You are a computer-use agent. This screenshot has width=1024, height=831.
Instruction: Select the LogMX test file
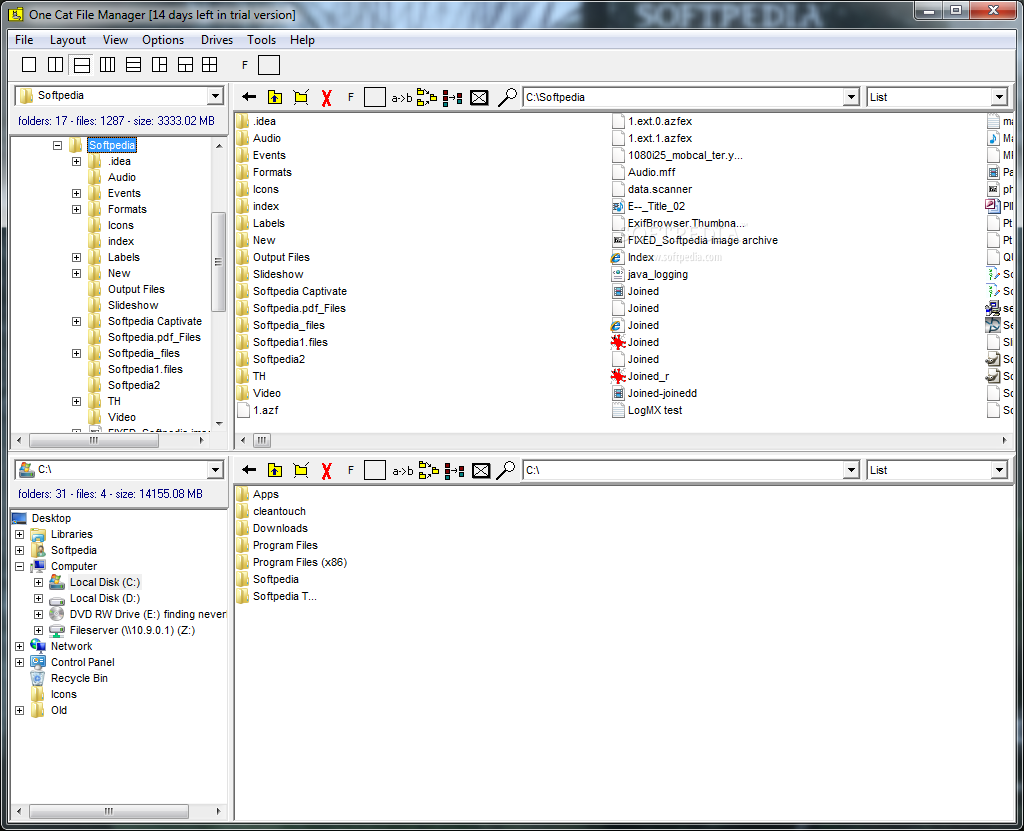point(655,410)
